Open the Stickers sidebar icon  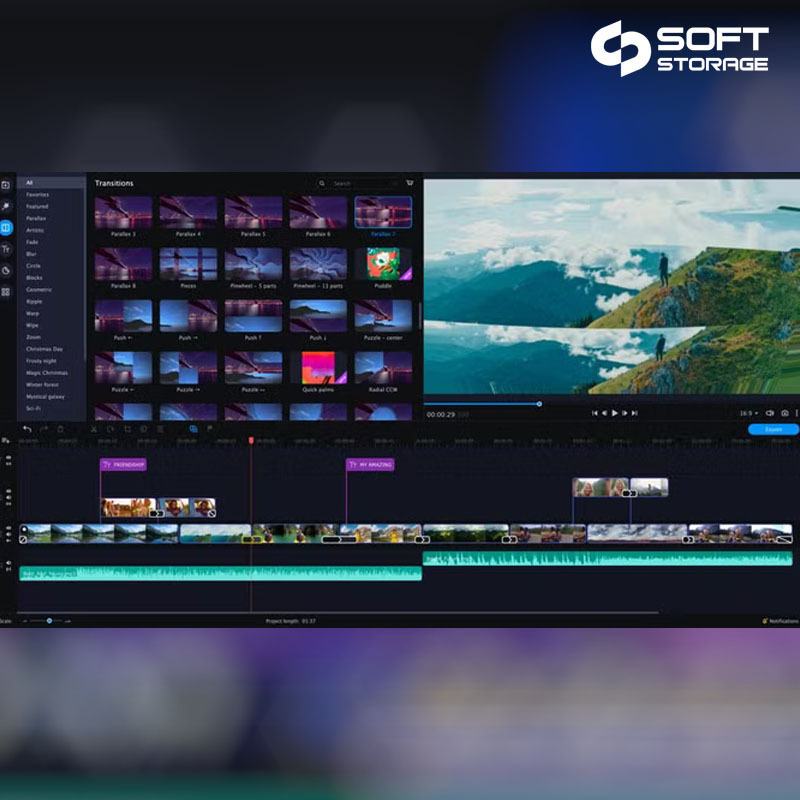click(6, 270)
